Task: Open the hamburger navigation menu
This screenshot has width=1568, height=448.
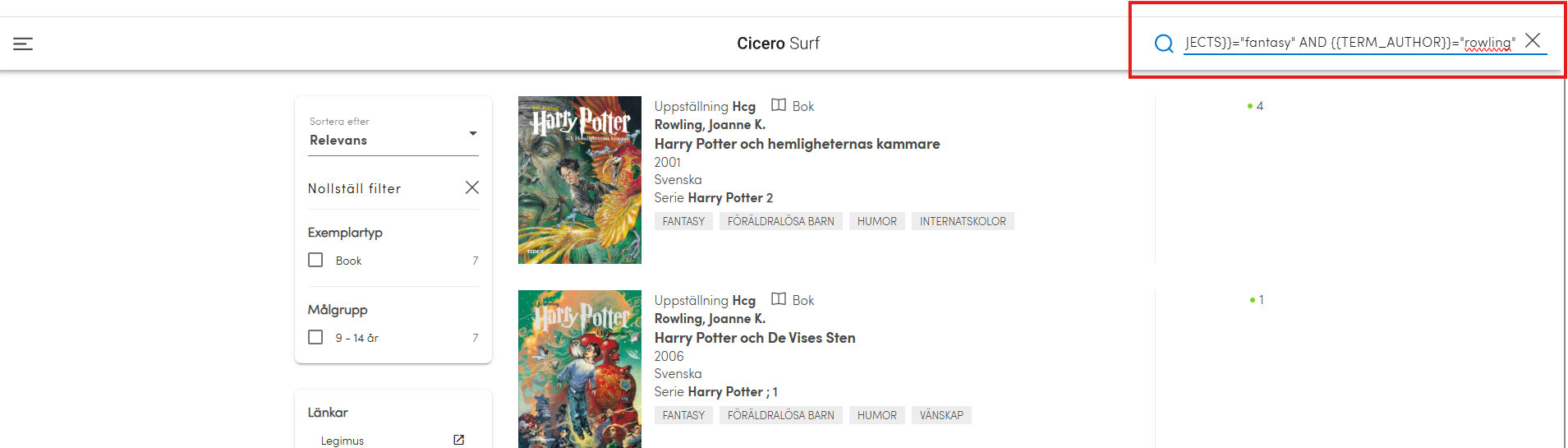Action: click(x=23, y=44)
